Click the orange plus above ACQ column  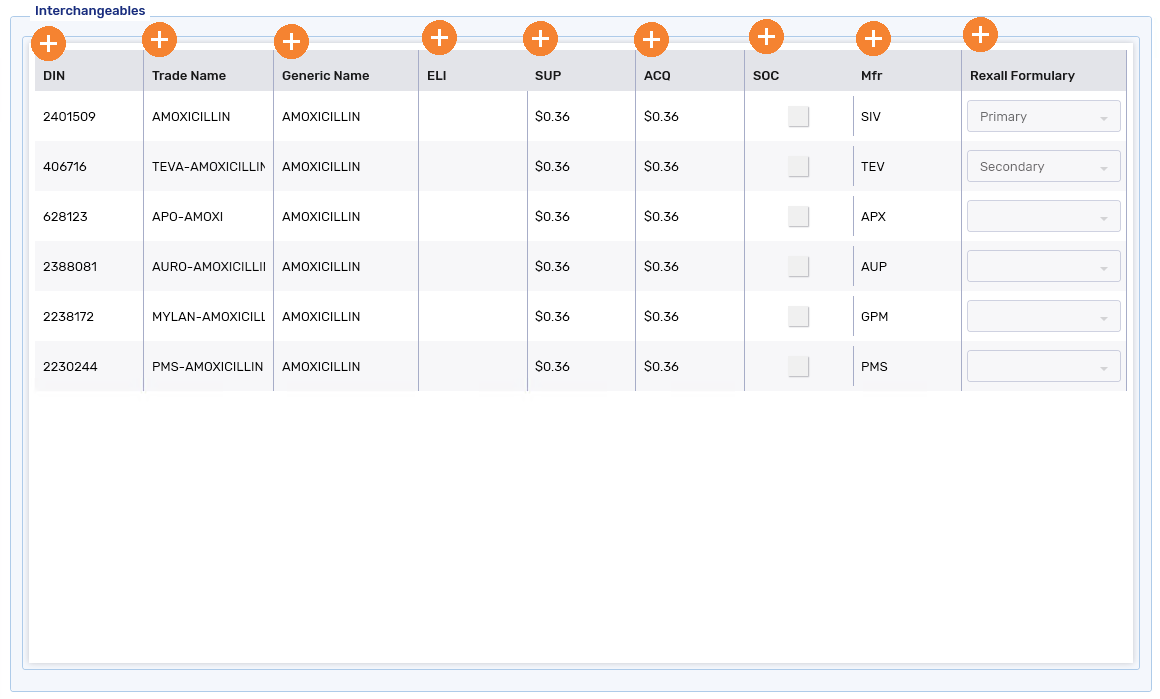(x=651, y=40)
